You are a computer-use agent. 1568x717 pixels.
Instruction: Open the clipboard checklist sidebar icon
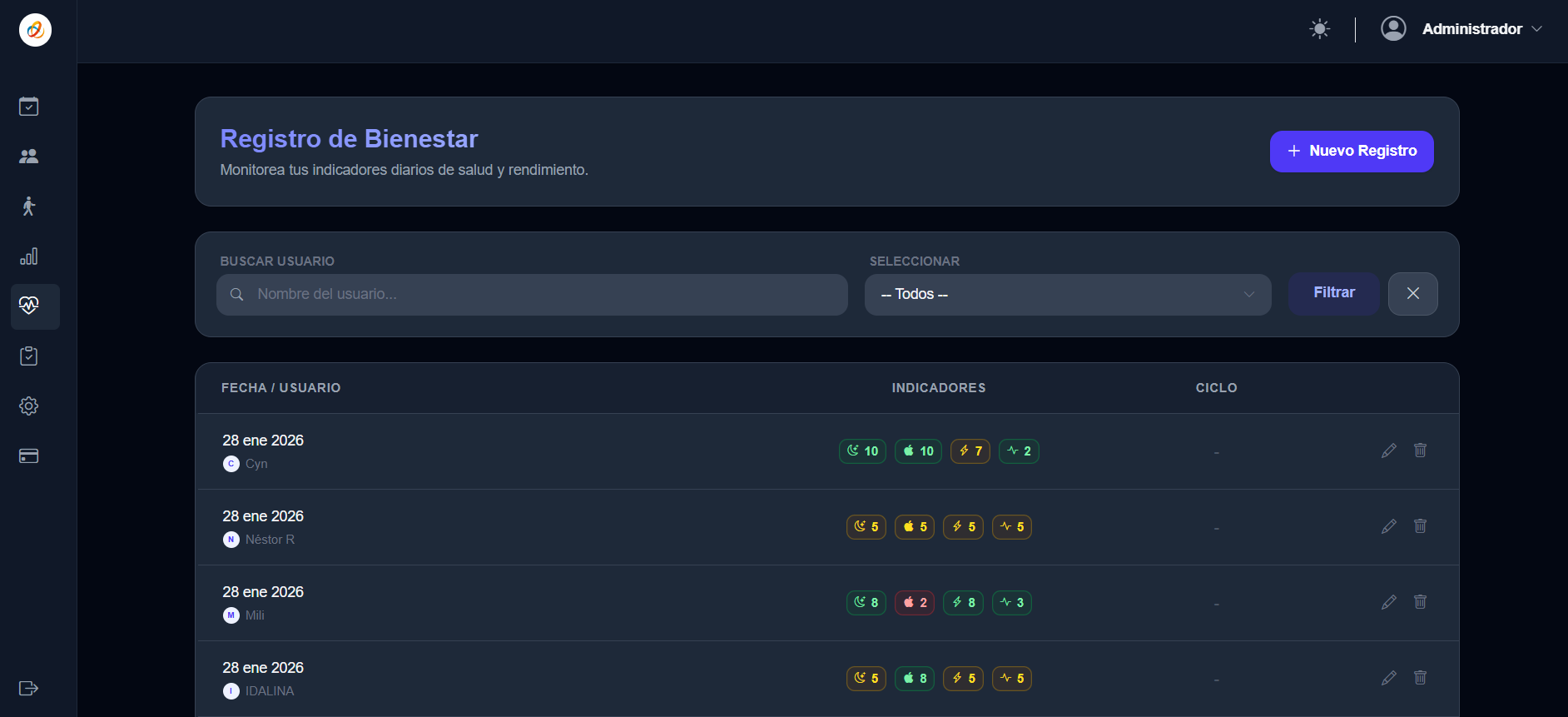click(29, 356)
